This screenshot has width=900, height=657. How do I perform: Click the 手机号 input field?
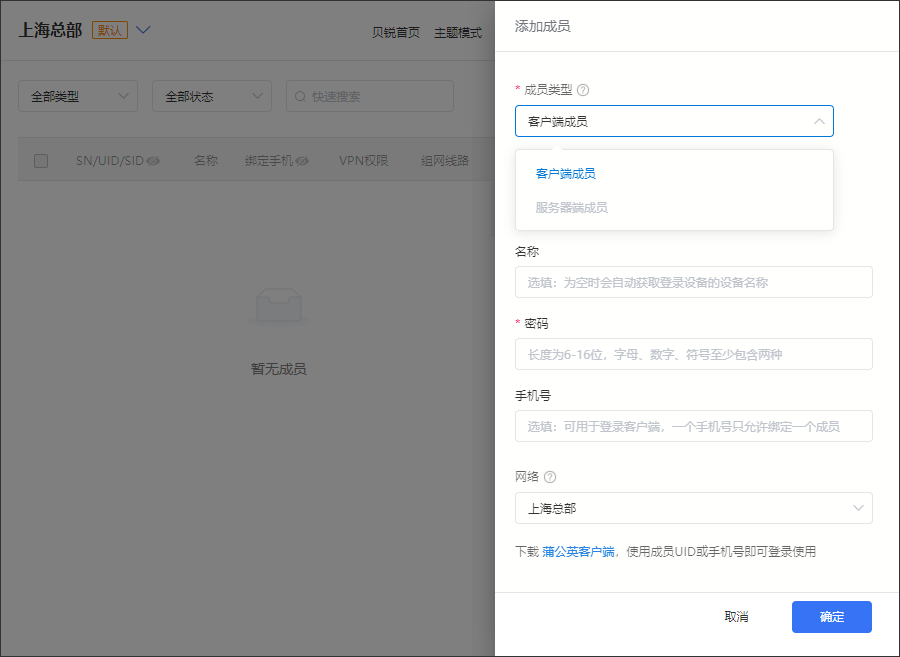[693, 426]
